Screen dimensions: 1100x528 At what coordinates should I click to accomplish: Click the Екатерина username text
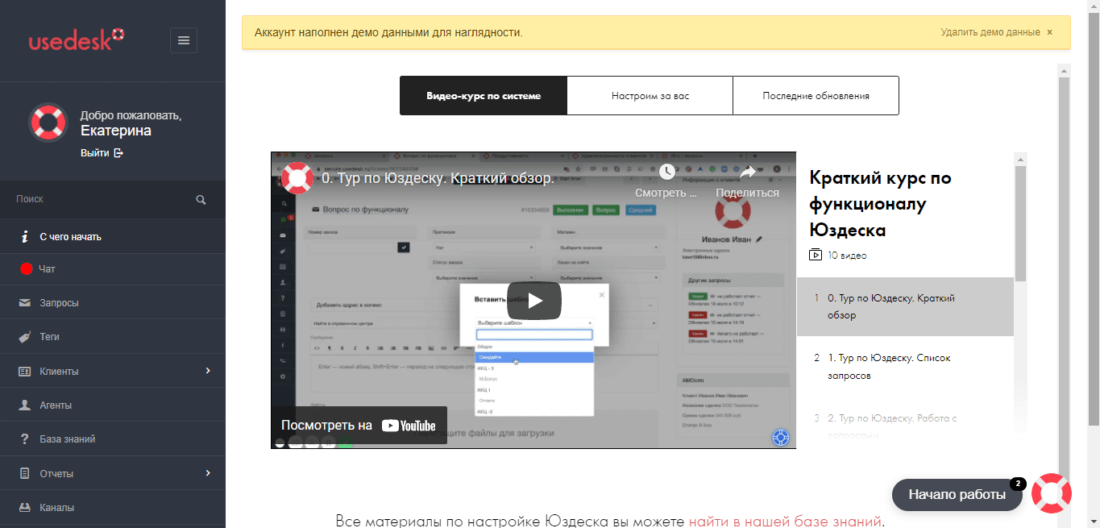(116, 131)
